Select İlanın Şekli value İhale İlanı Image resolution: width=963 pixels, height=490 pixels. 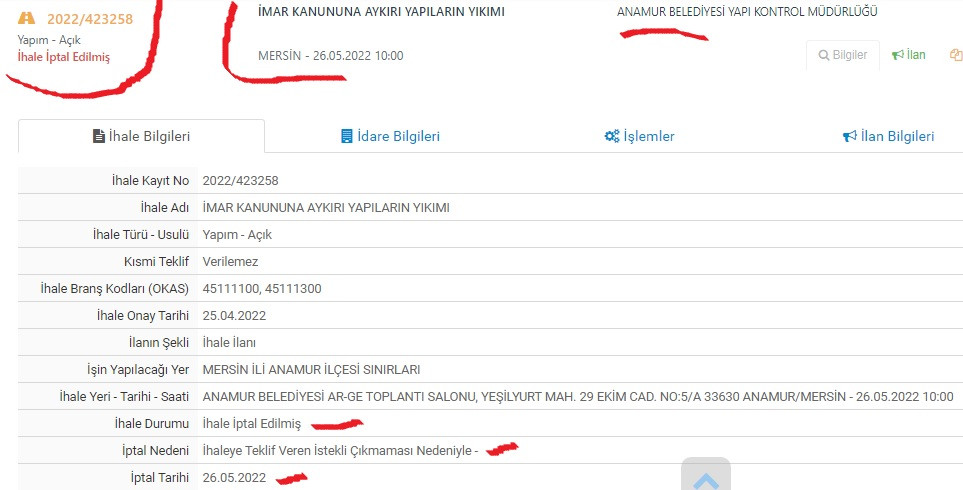tap(229, 343)
